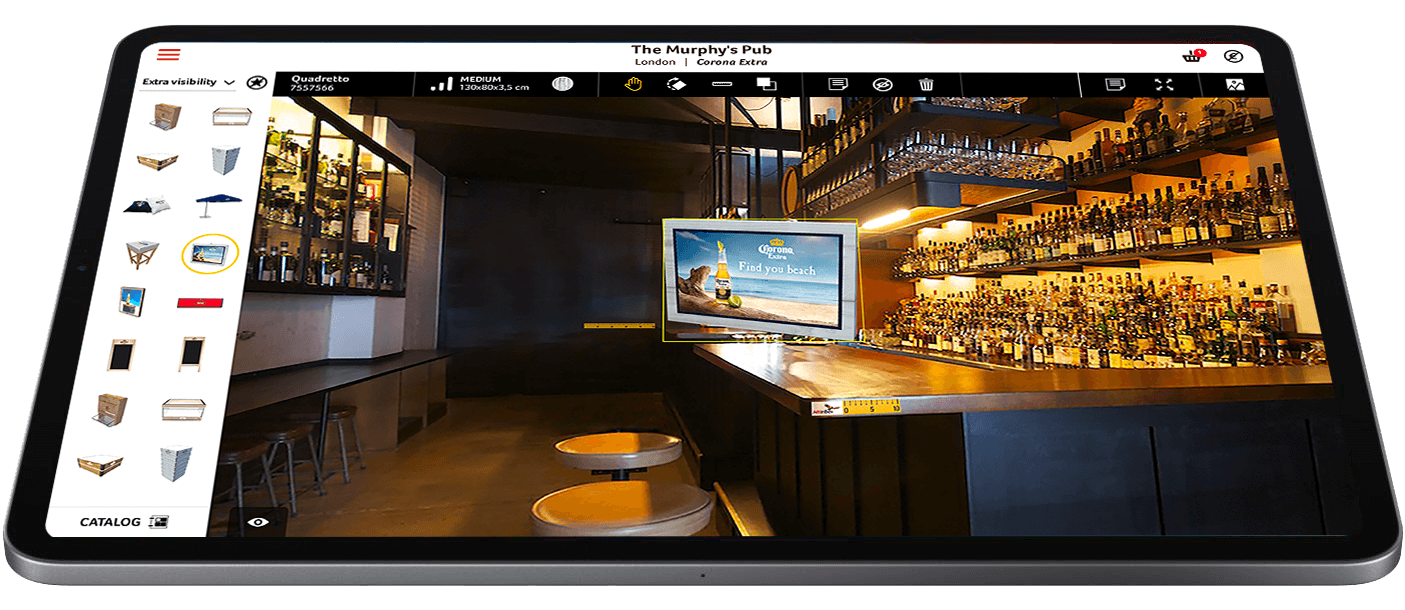Pick the red bar sign thumbnail
Screen dimensions: 1405x610
pyautogui.click(x=199, y=302)
